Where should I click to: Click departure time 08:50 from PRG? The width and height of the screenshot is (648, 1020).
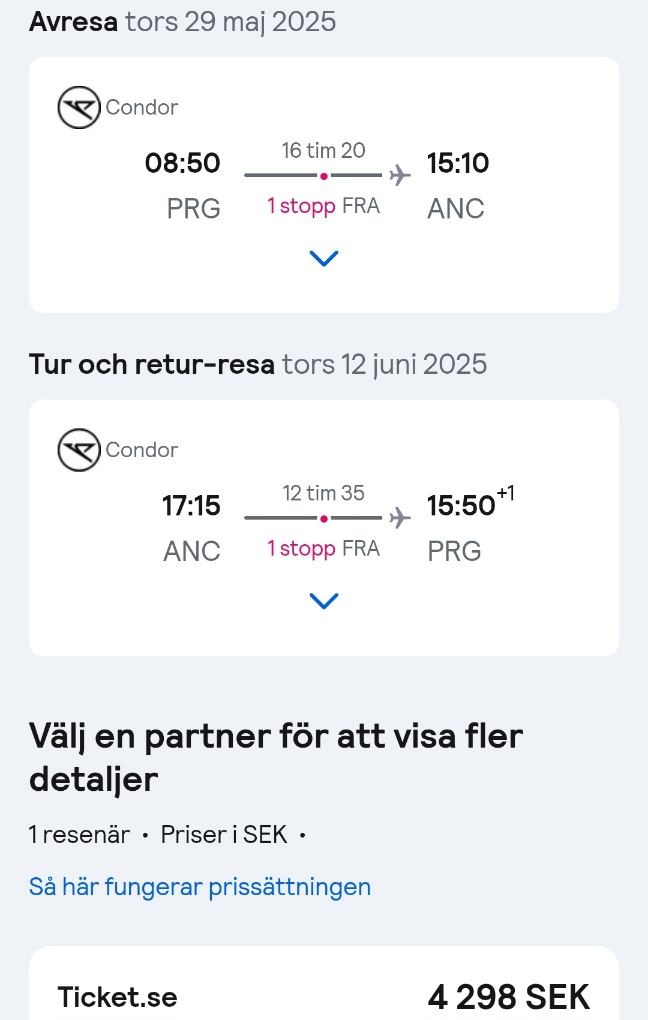183,163
